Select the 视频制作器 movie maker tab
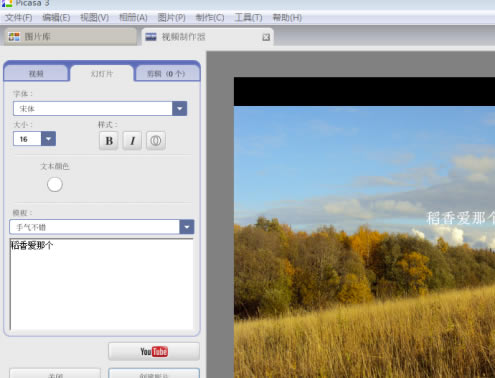 click(x=207, y=37)
